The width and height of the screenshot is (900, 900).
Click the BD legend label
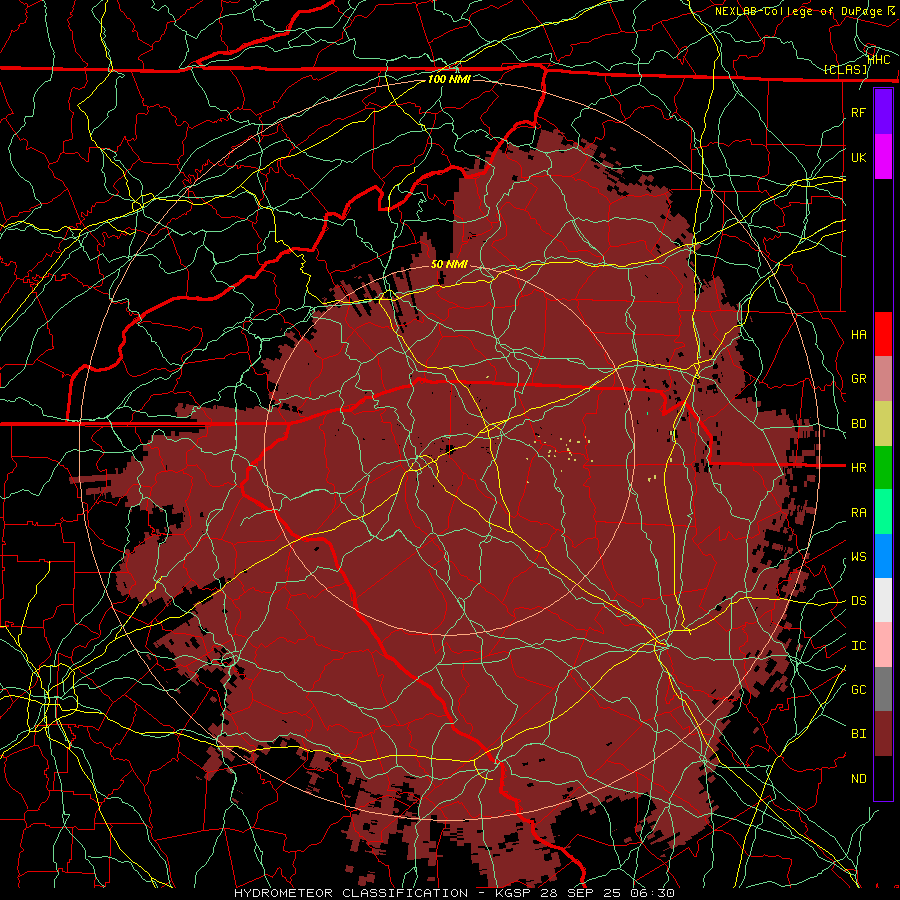click(x=858, y=424)
